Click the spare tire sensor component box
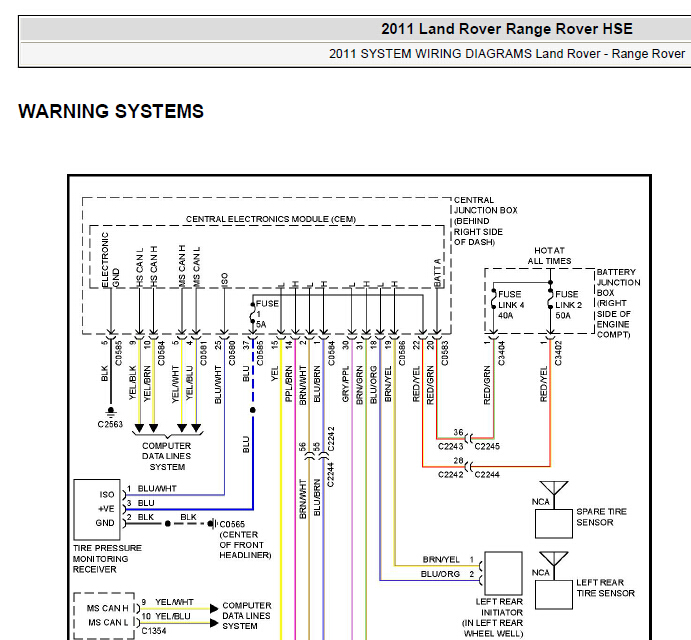Image resolution: width=691 pixels, height=640 pixels. pos(554,524)
